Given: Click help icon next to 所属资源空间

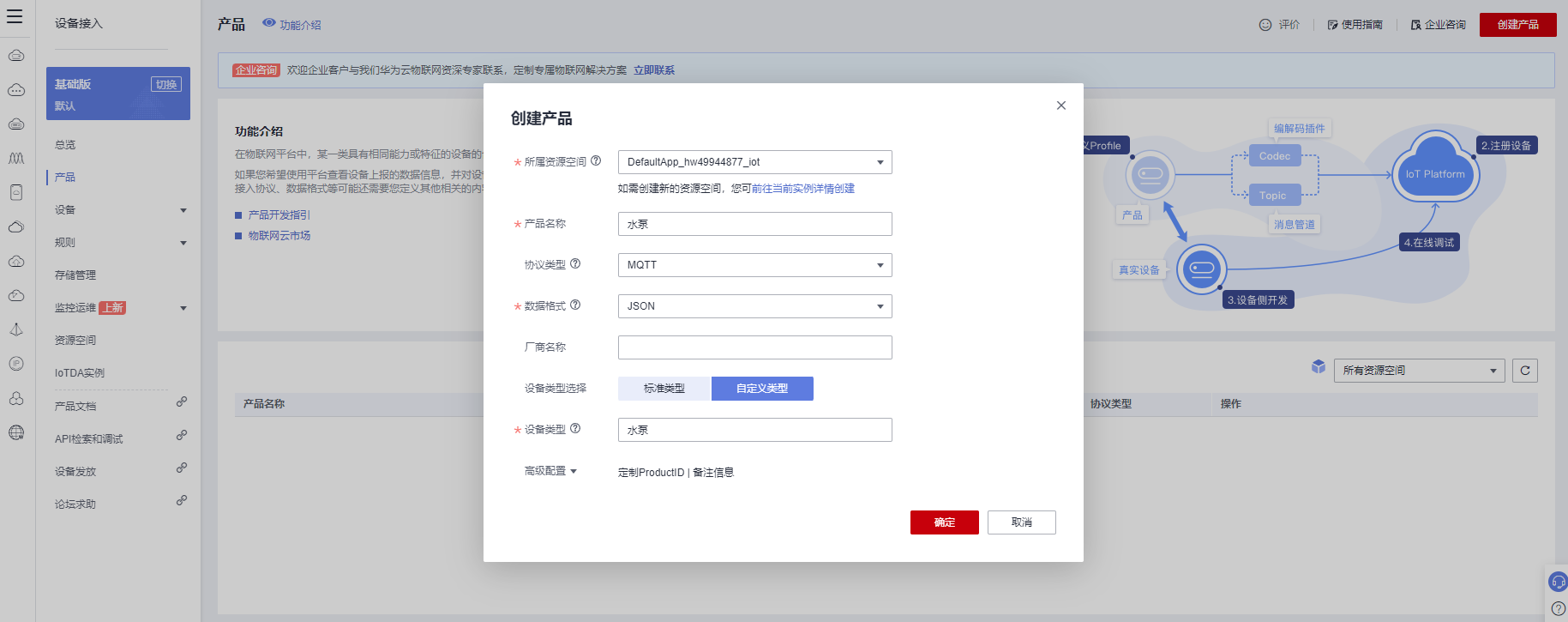Looking at the screenshot, I should click(x=596, y=160).
